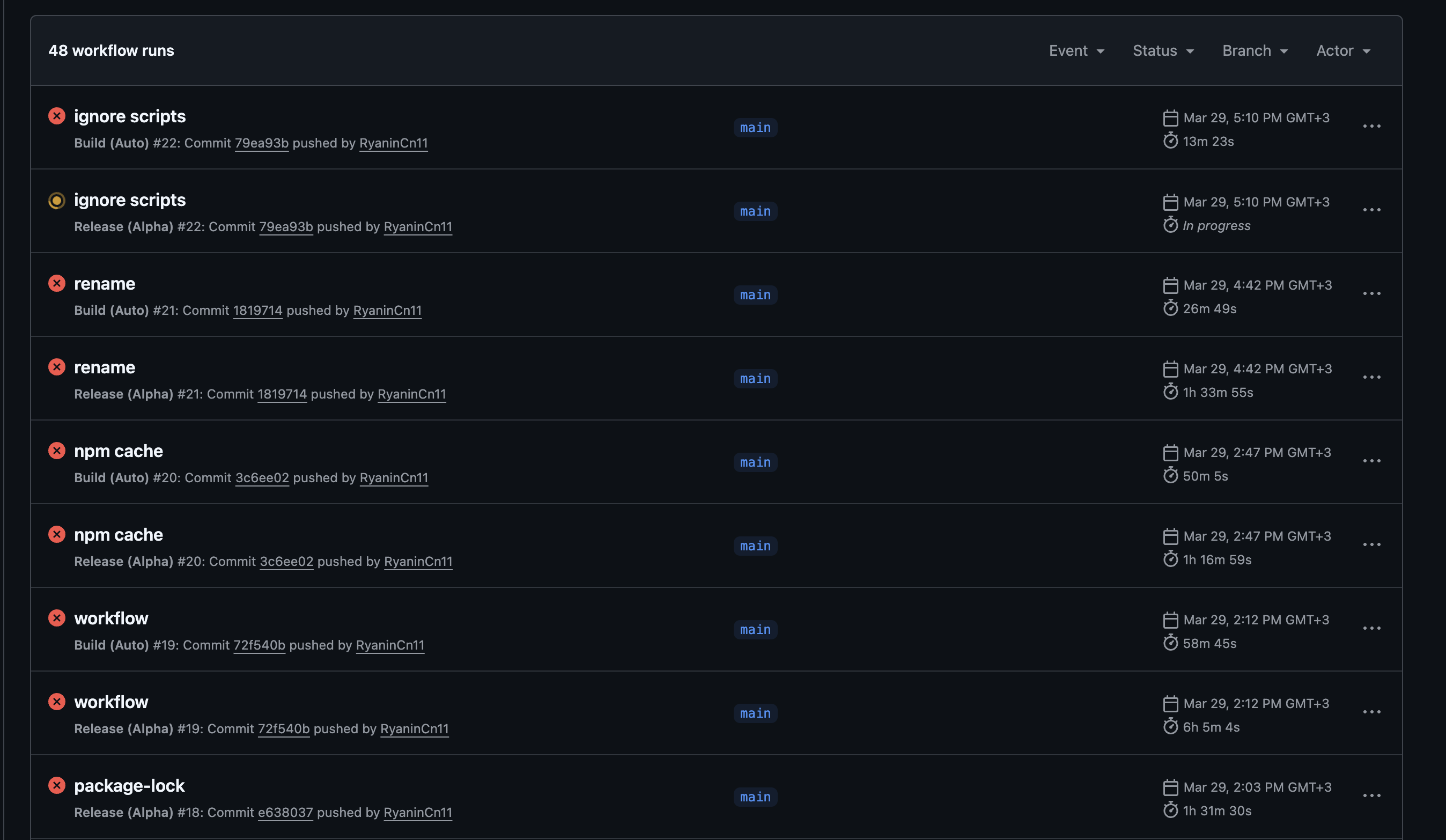1446x840 pixels.
Task: Expand the Event filter dropdown
Action: 1076,50
